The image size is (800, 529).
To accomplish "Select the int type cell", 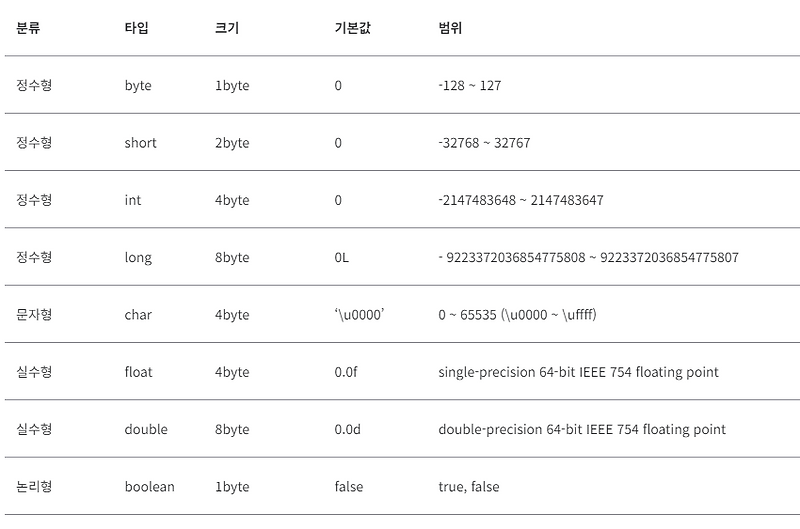I will pos(133,200).
